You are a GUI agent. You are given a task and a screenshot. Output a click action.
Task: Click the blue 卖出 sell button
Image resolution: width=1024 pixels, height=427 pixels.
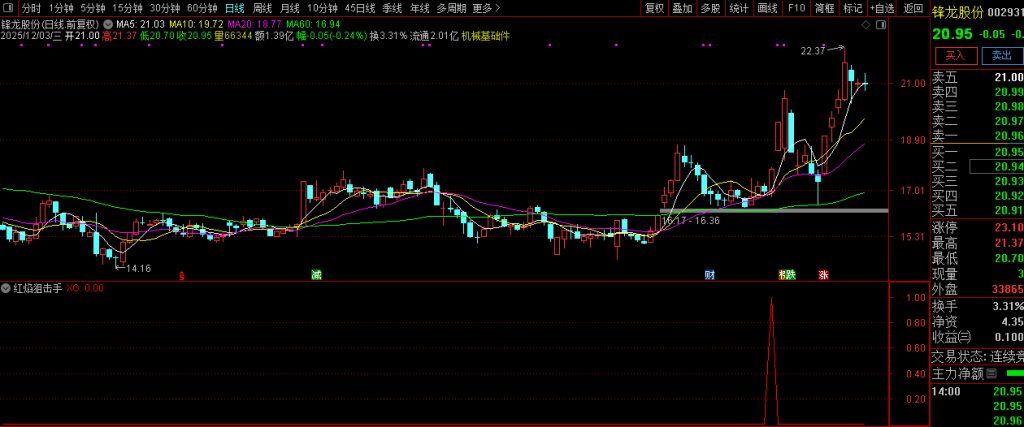(1002, 55)
